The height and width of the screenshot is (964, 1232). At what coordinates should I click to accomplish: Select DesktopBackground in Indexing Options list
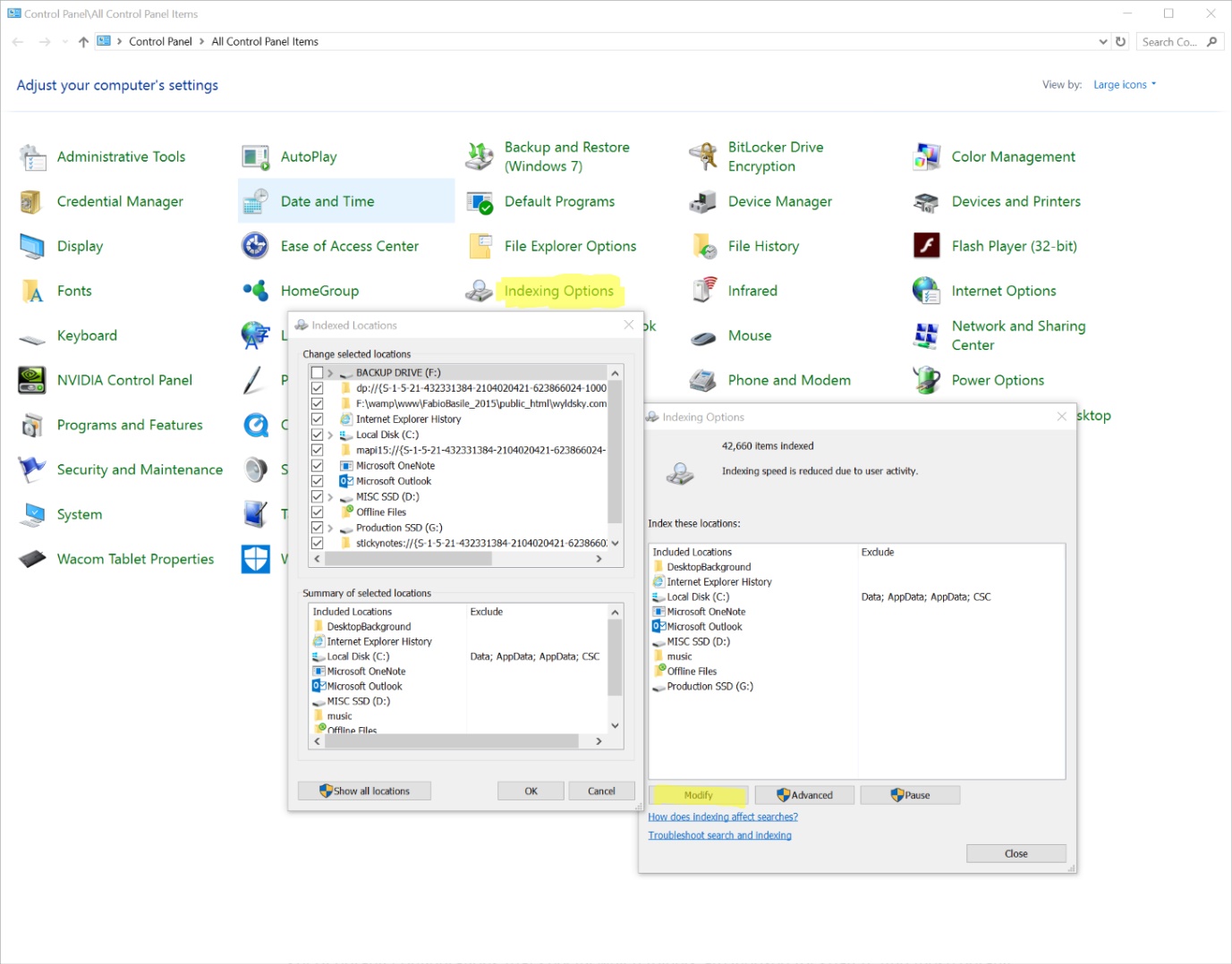coord(702,567)
